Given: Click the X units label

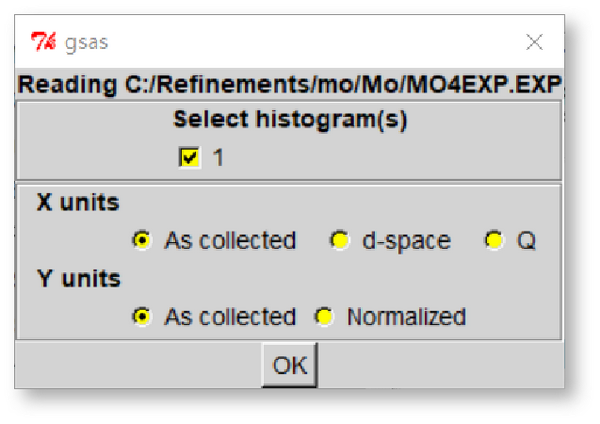Looking at the screenshot, I should pyautogui.click(x=78, y=203).
